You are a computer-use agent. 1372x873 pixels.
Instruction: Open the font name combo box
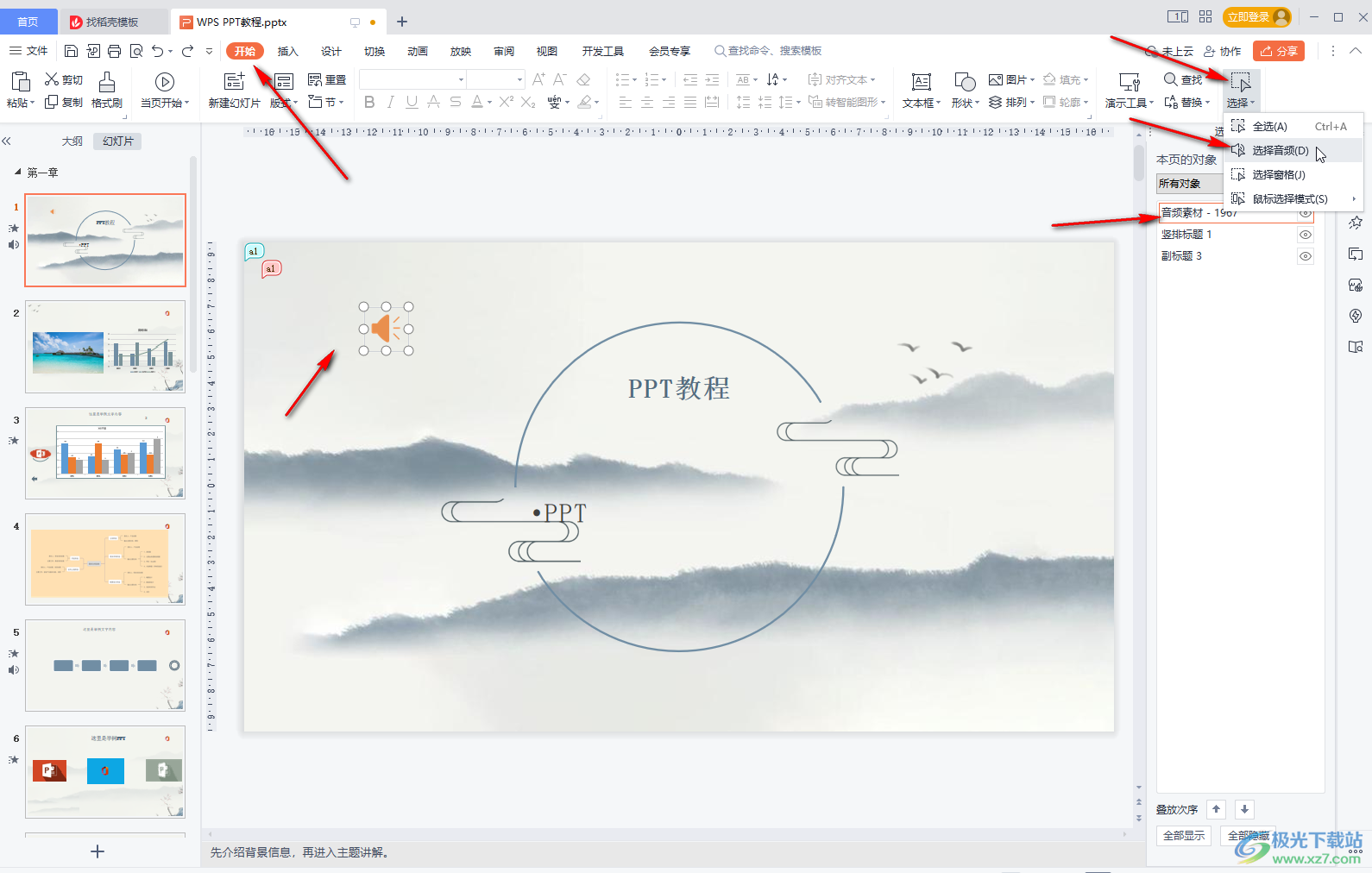[412, 79]
